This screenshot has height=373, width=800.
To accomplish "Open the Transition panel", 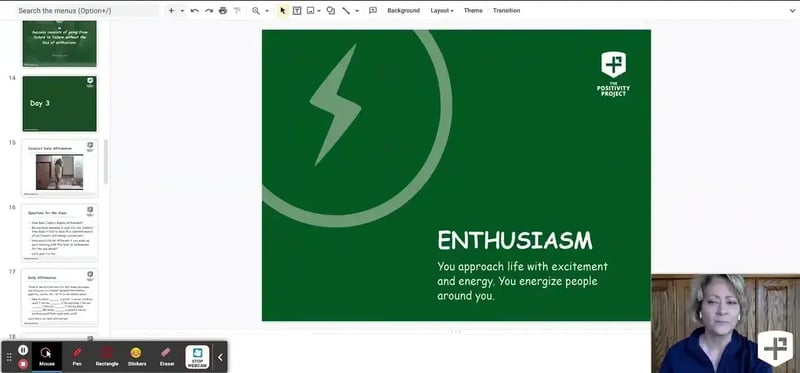I will pyautogui.click(x=506, y=11).
